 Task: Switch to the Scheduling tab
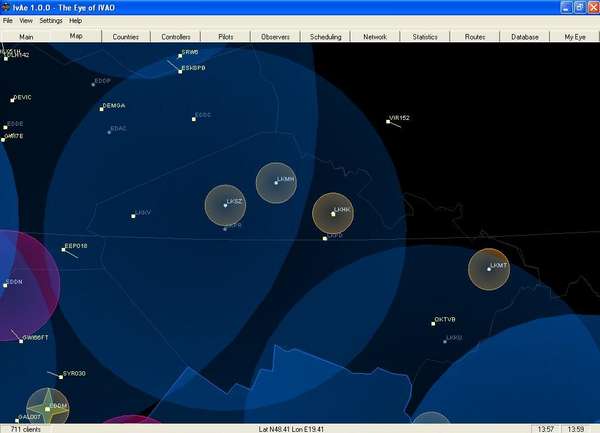pyautogui.click(x=325, y=37)
